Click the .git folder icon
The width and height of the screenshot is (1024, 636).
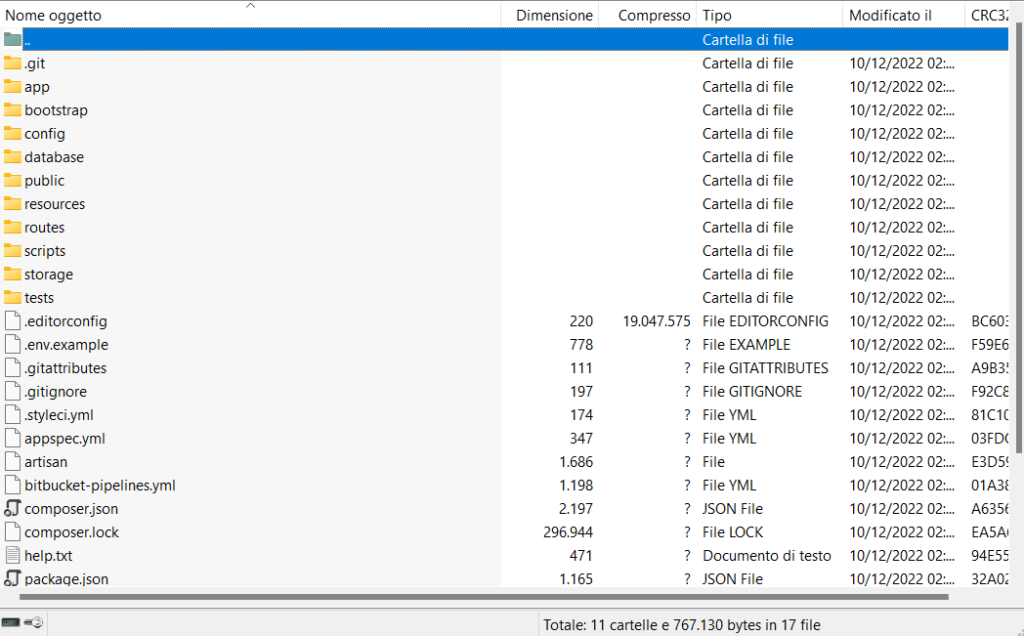[x=13, y=63]
